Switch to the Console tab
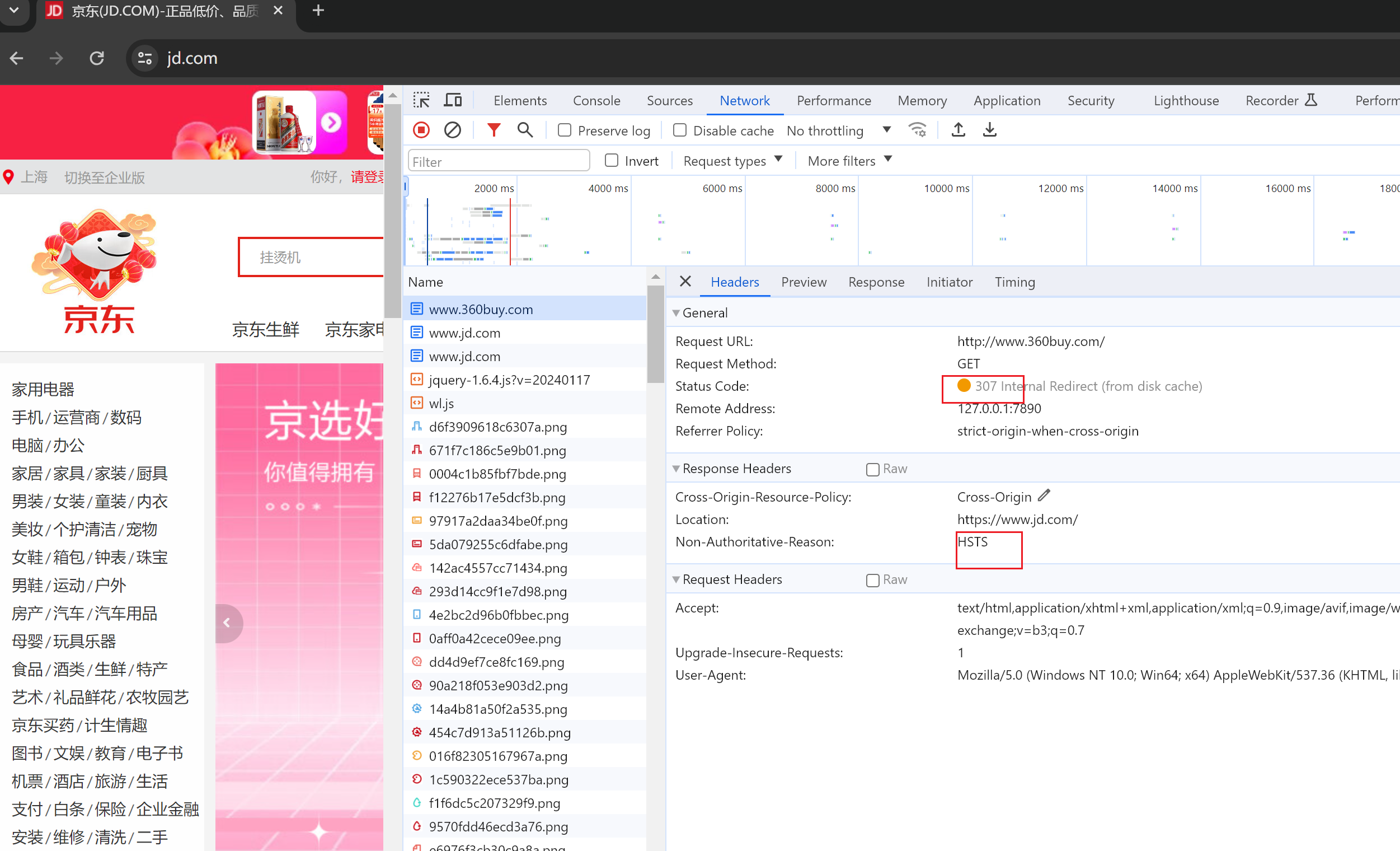Viewport: 1400px width, 851px height. coord(596,101)
